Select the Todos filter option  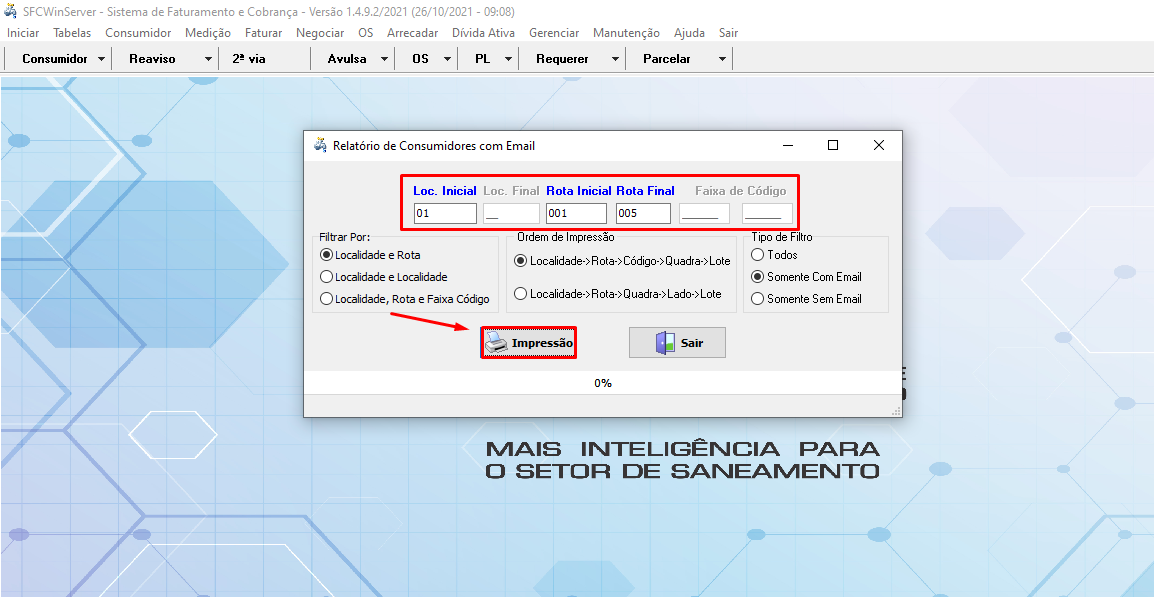pos(758,255)
